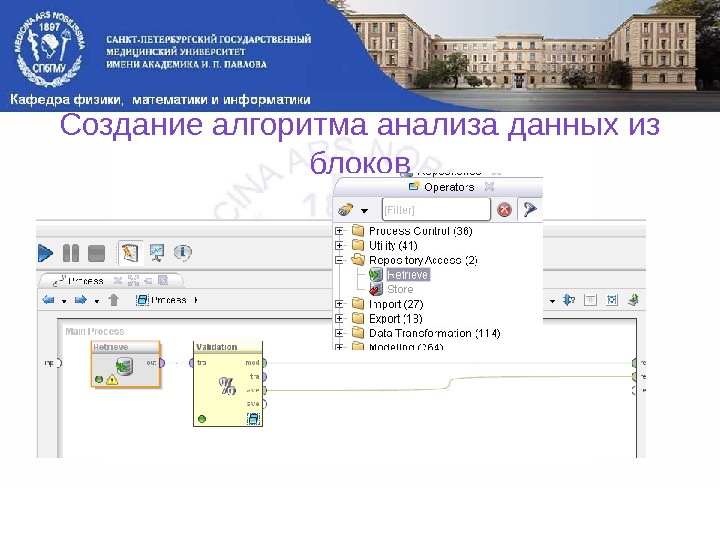
Task: Focus the Filter input field
Action: pyautogui.click(x=436, y=210)
